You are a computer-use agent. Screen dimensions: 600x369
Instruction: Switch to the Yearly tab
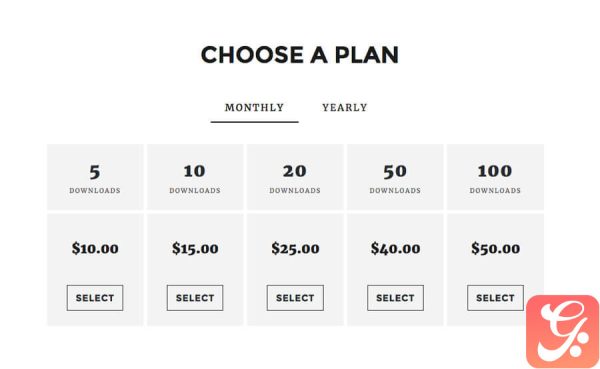[344, 108]
